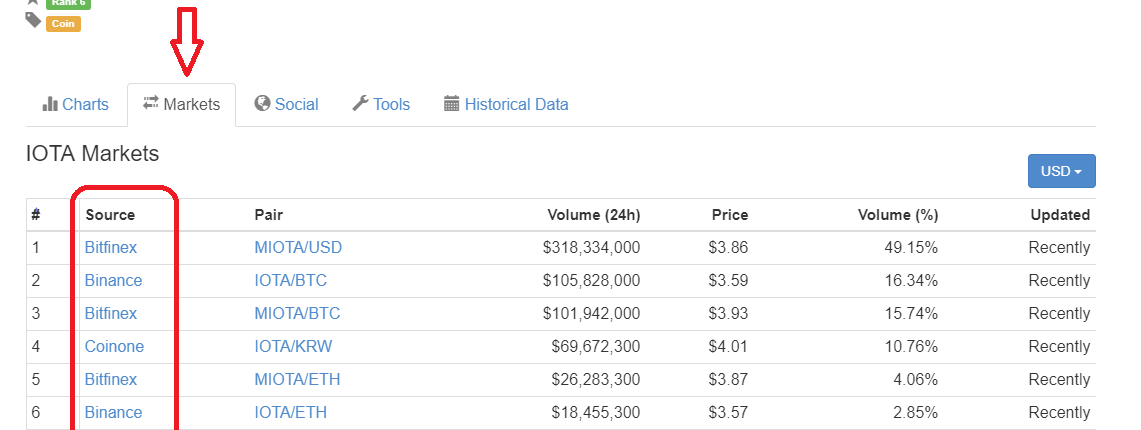Click the orange Coin tag badge
This screenshot has width=1141, height=430.
coord(63,23)
